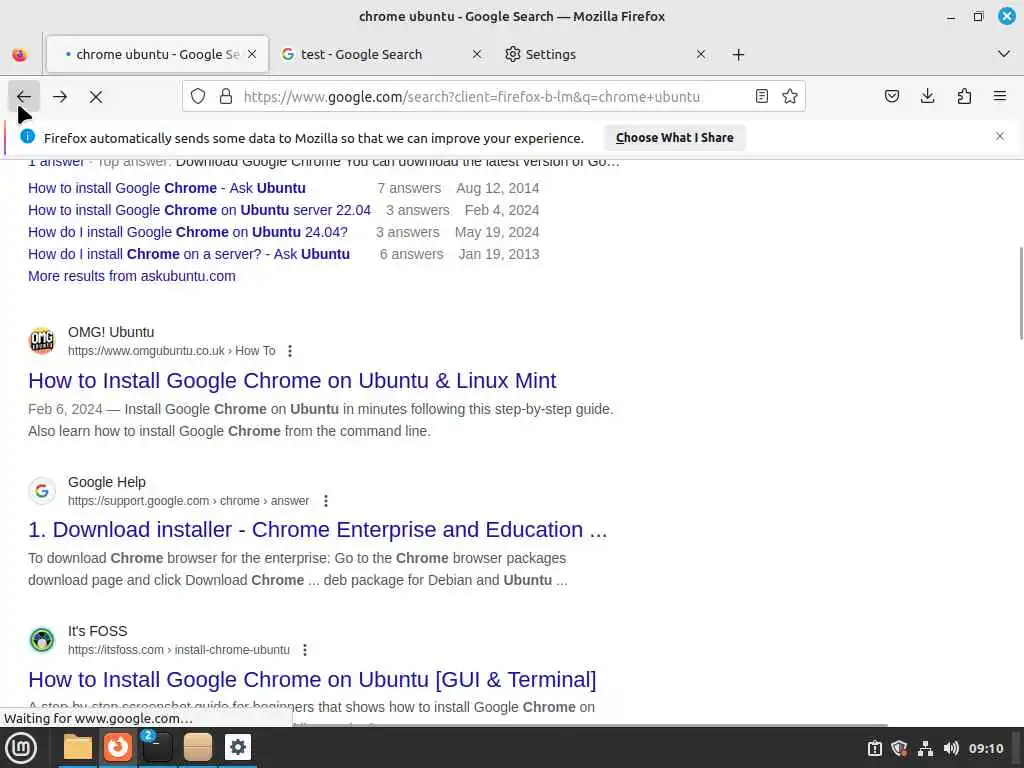Screen dimensions: 1024x768
Task: Click the 09:10 clock in the panel
Action: coord(986,748)
